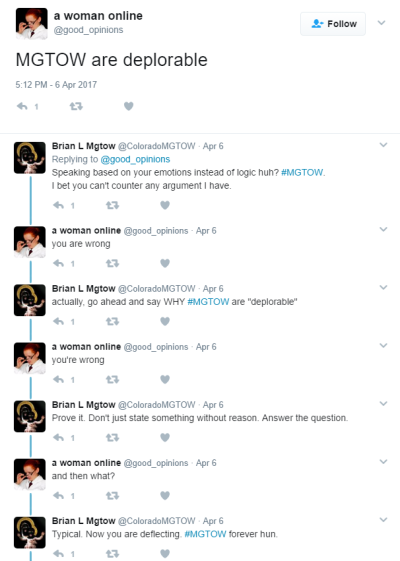Open options chevron on "Prove it" tweet
400x561 pixels.
click(383, 404)
